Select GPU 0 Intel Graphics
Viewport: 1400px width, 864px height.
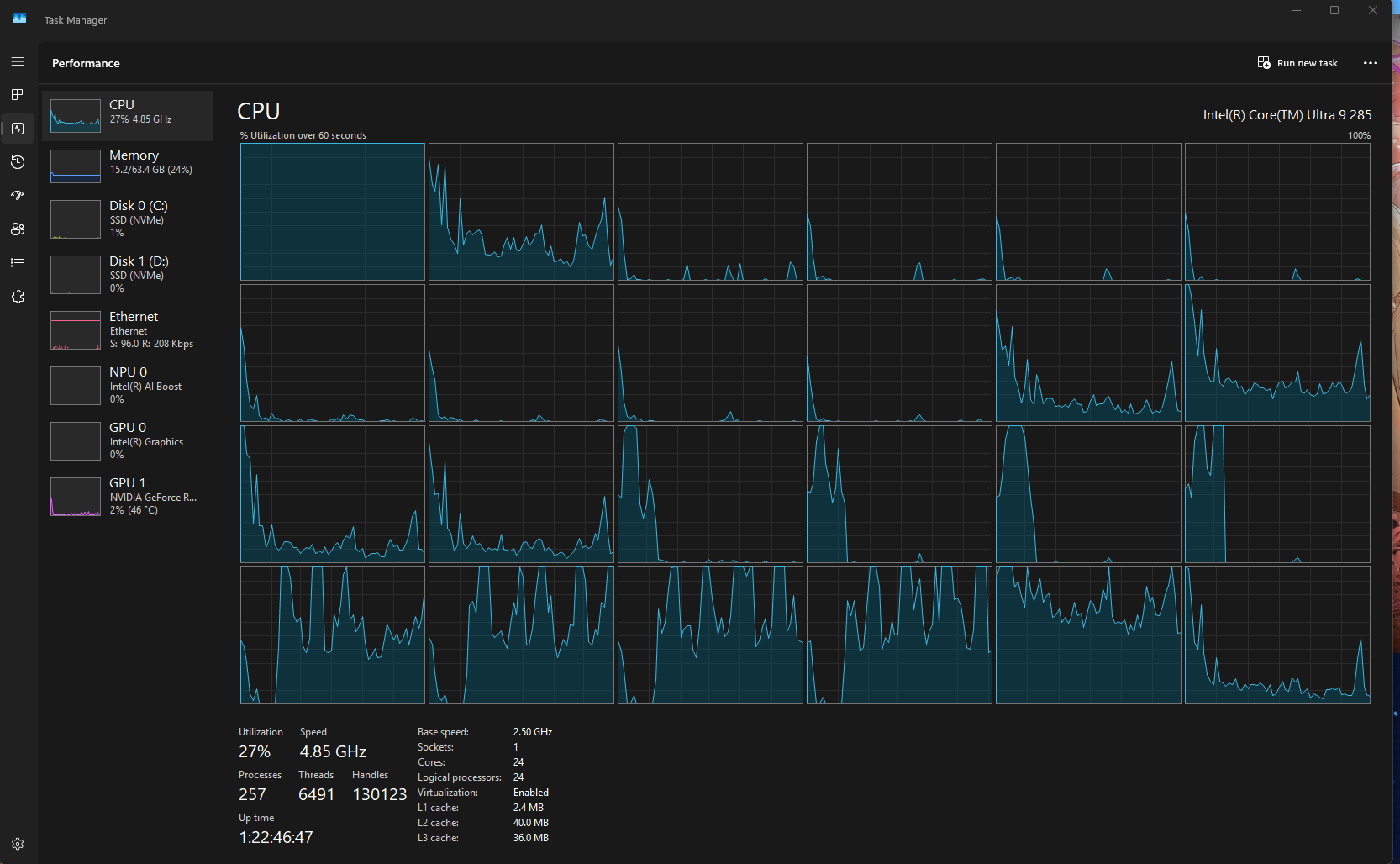click(x=128, y=441)
